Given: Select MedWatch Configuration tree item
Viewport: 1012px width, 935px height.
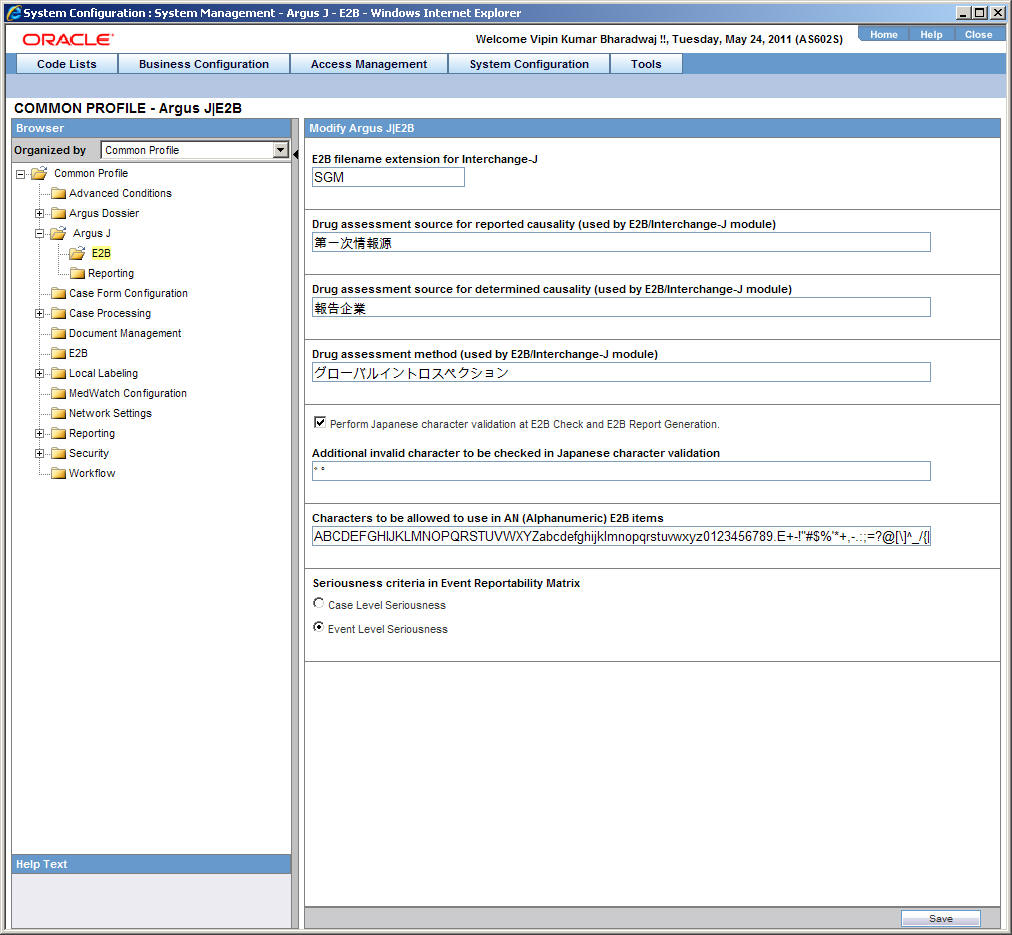Looking at the screenshot, I should click(128, 394).
